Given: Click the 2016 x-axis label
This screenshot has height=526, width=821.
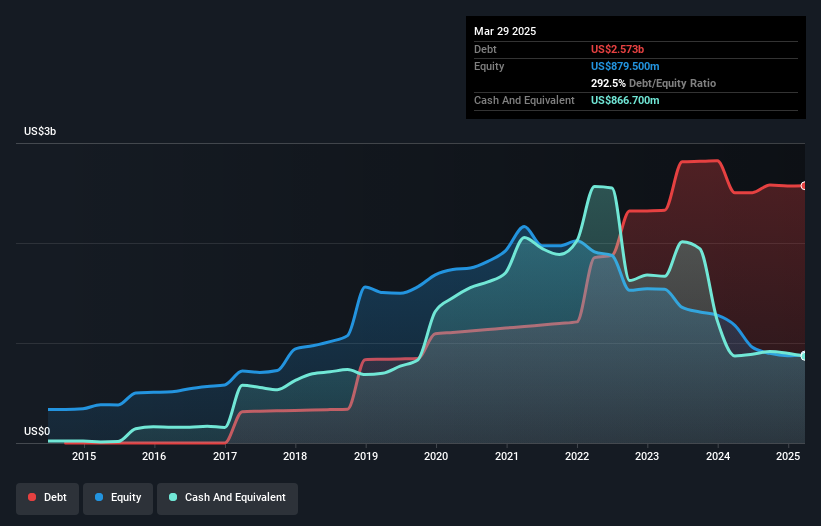Looking at the screenshot, I should (x=154, y=456).
